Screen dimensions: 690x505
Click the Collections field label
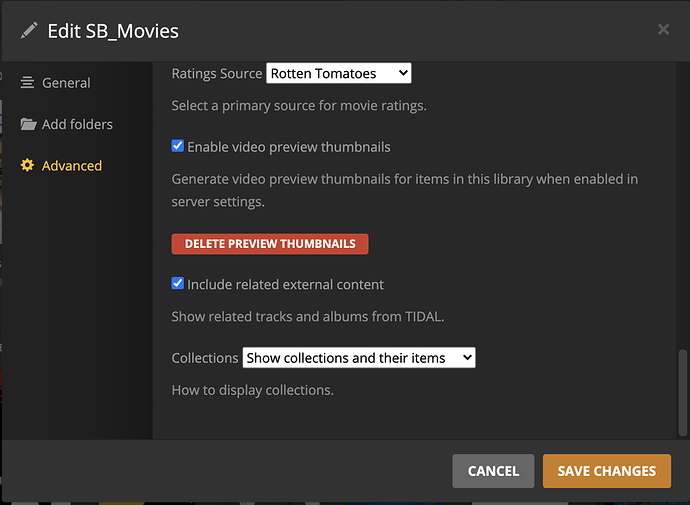(205, 358)
